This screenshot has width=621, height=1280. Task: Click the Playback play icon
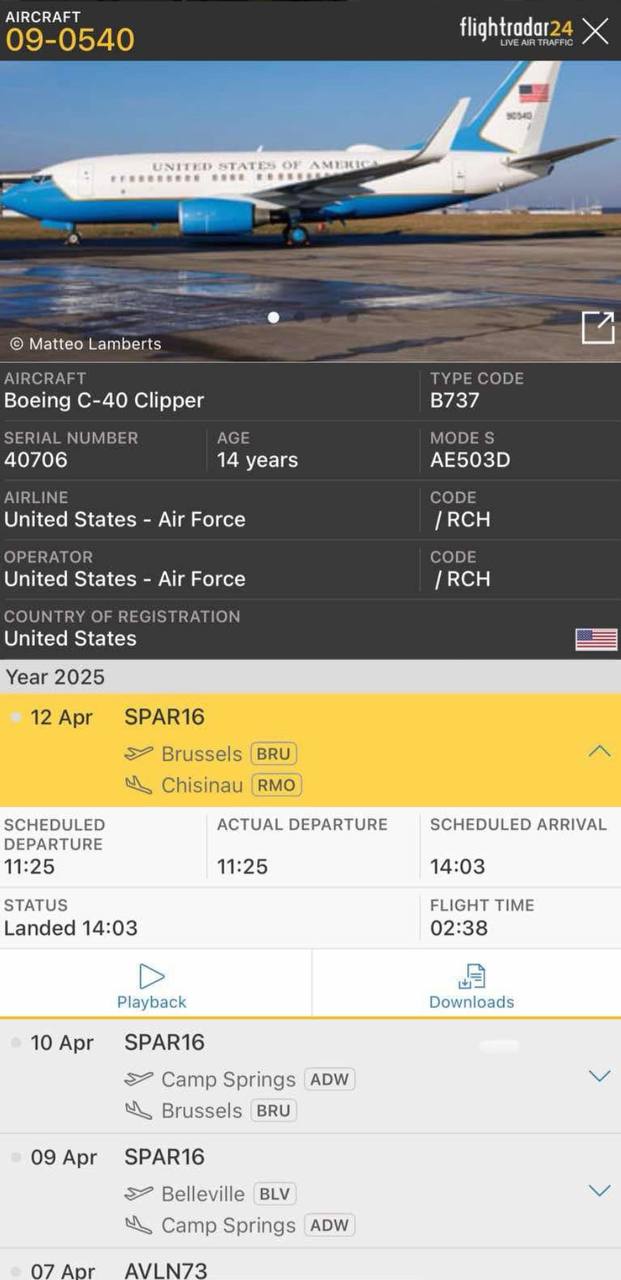tap(152, 976)
